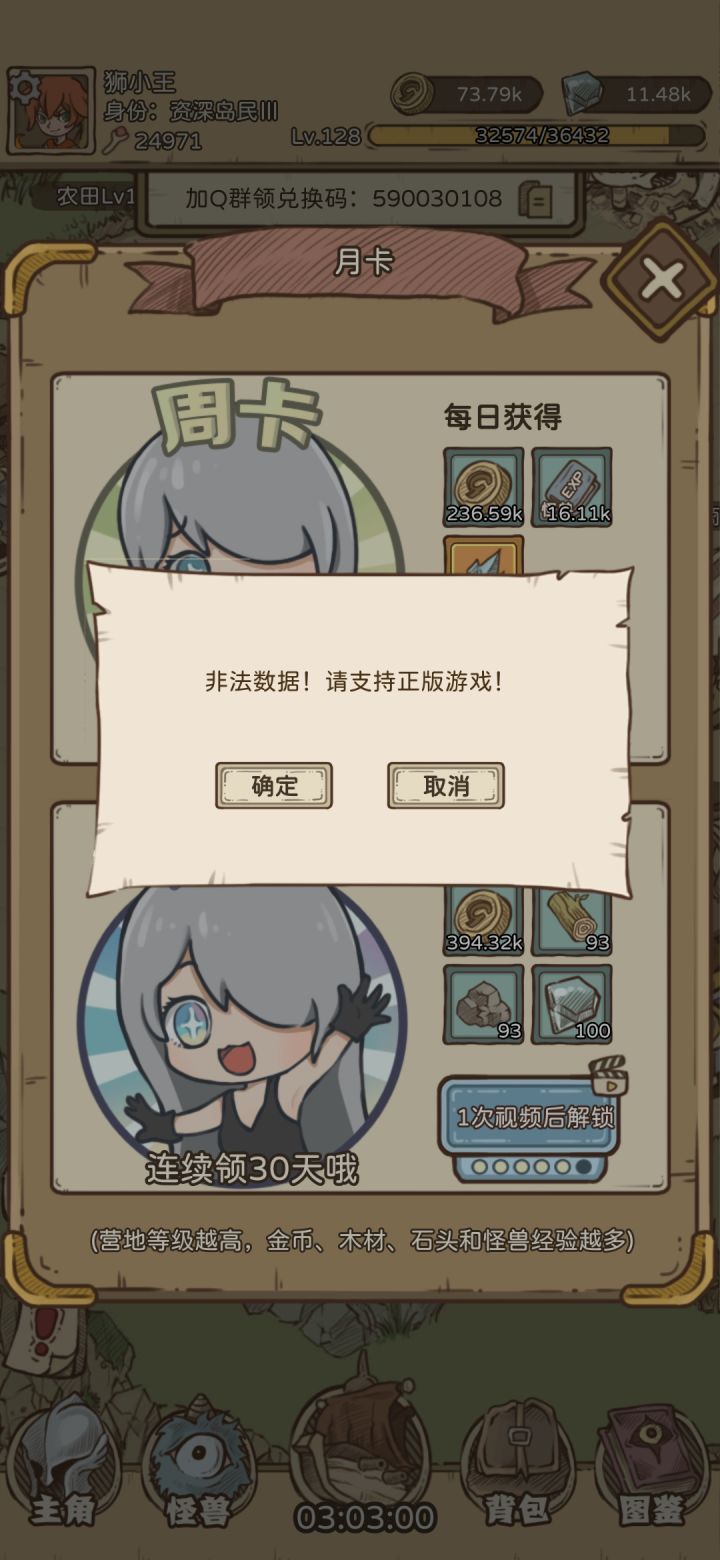Close the 月卡 panel with X

[661, 281]
